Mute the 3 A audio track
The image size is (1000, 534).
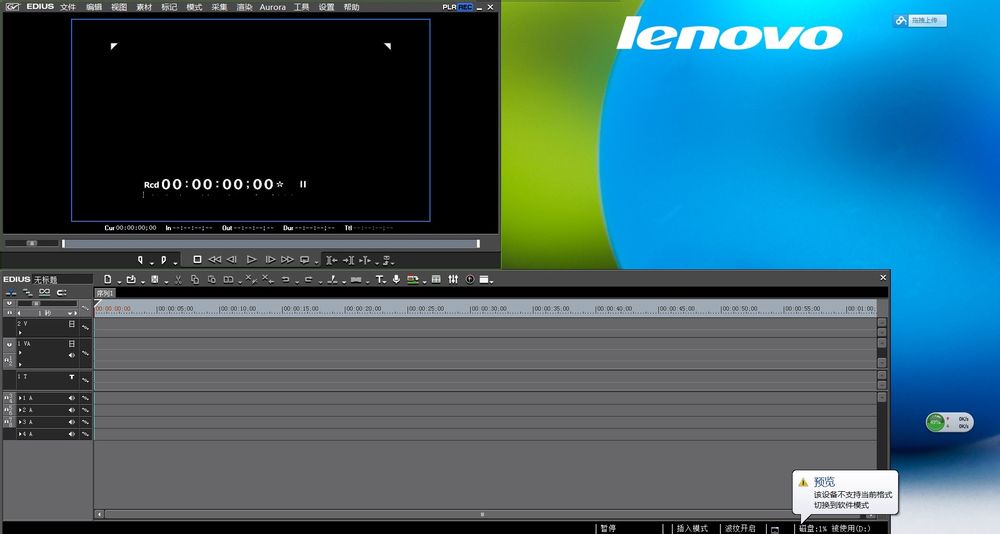click(x=71, y=422)
